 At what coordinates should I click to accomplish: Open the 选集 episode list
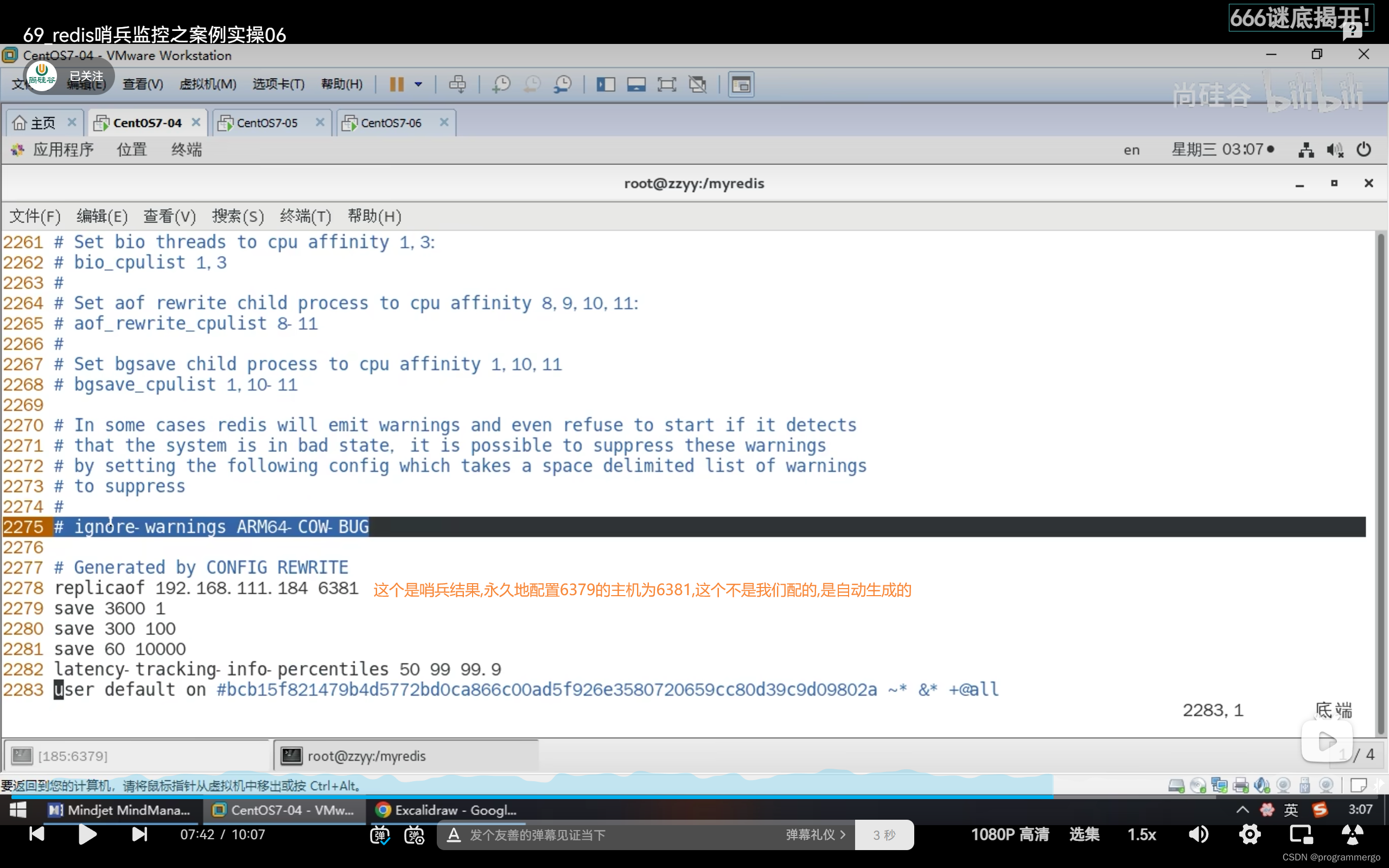tap(1084, 835)
